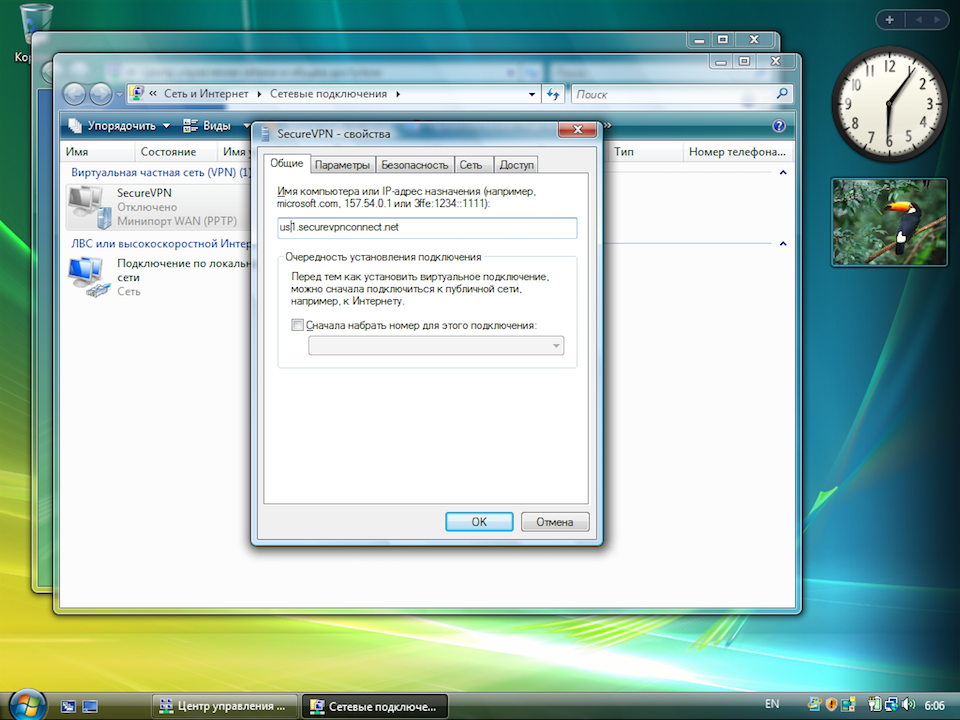Viewport: 960px width, 720px height.
Task: Maximize the Сетевые подключения window
Action: click(744, 61)
